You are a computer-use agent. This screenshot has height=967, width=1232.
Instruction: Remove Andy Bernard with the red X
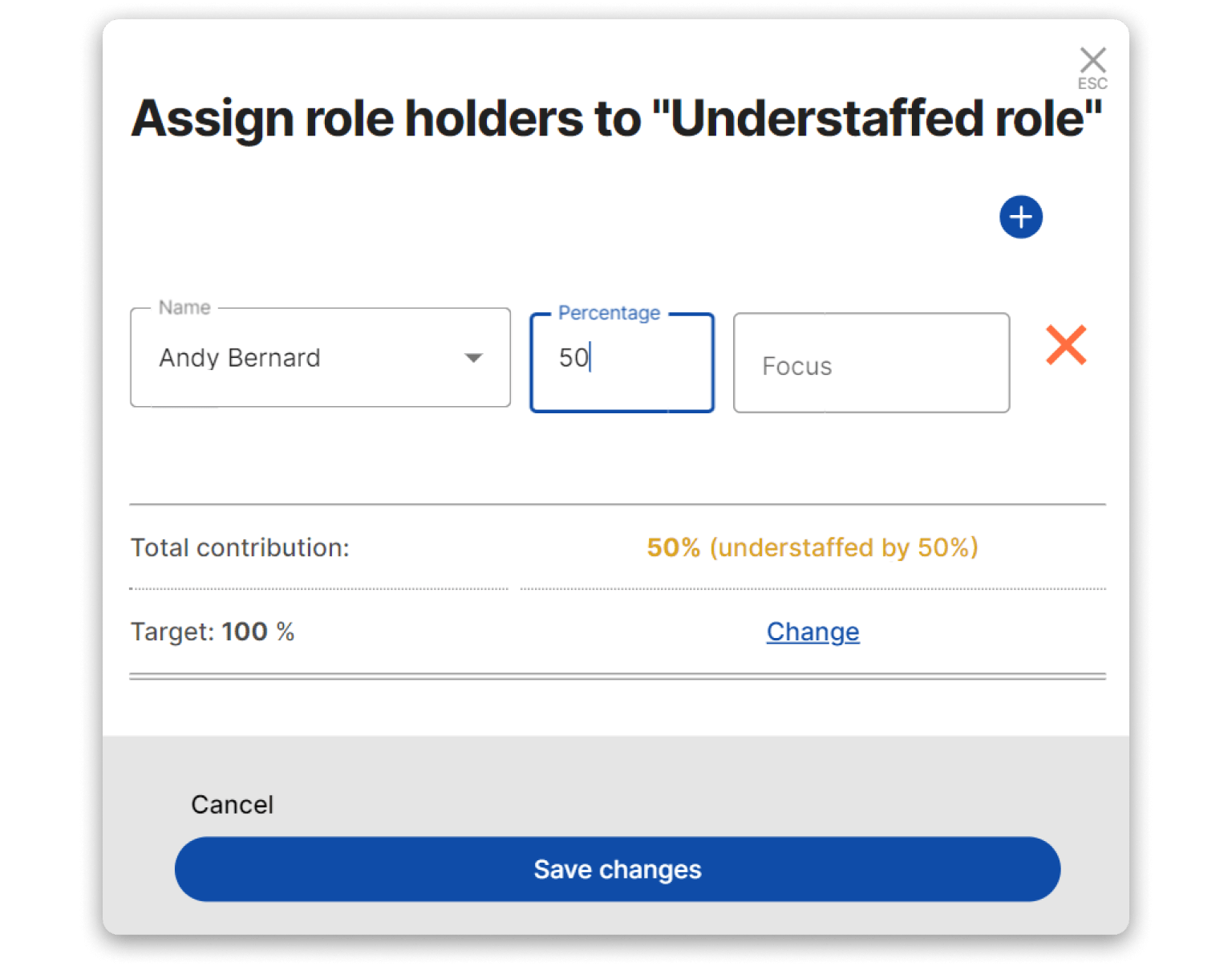[1066, 345]
